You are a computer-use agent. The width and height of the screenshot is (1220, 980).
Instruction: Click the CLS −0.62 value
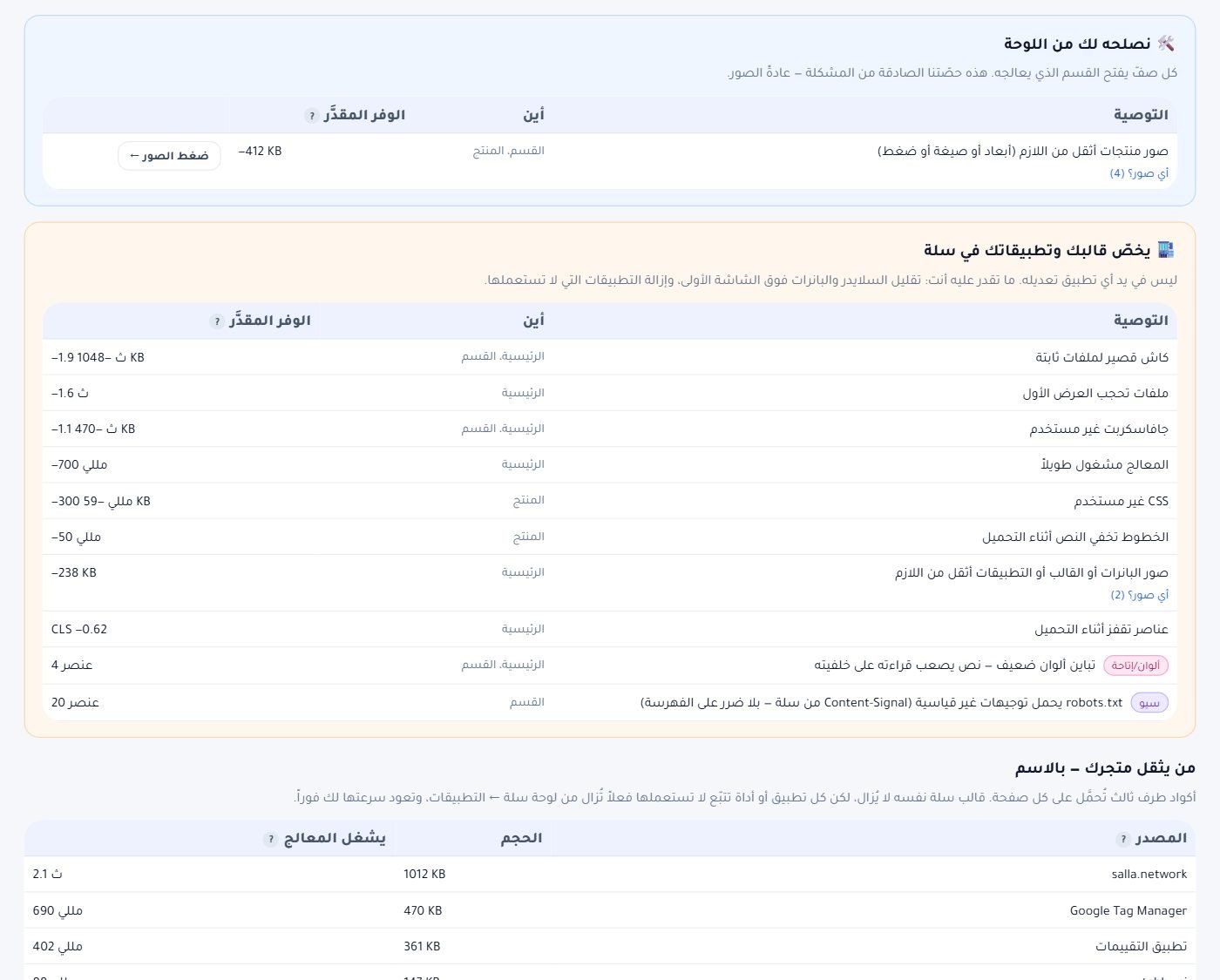click(79, 629)
